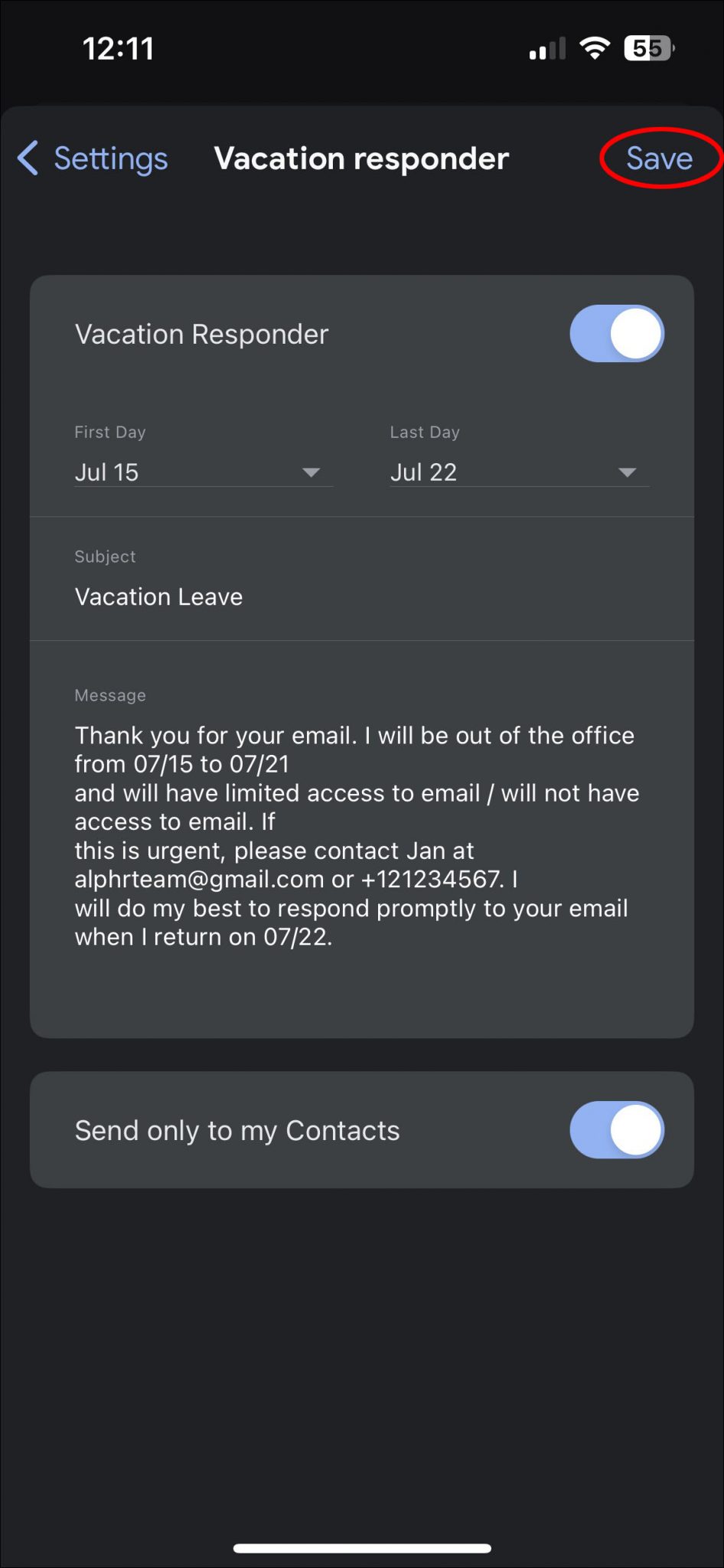Edit the Vacation Leave subject field
This screenshot has height=1568, width=724.
tap(158, 596)
